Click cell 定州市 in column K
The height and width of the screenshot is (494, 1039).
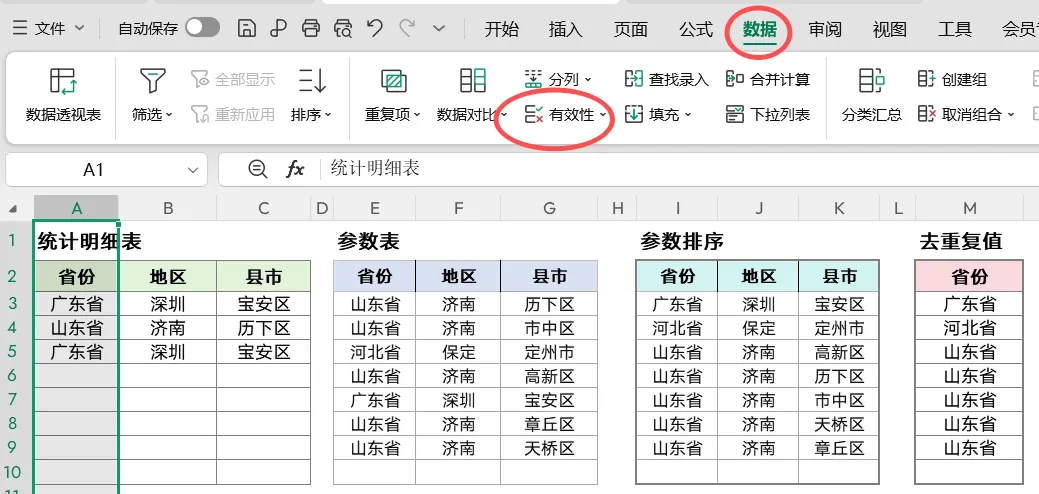point(839,328)
